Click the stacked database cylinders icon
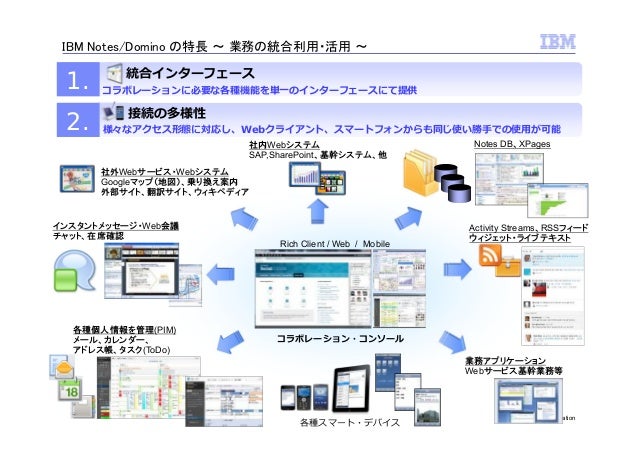The width and height of the screenshot is (638, 452). pyautogui.click(x=452, y=183)
